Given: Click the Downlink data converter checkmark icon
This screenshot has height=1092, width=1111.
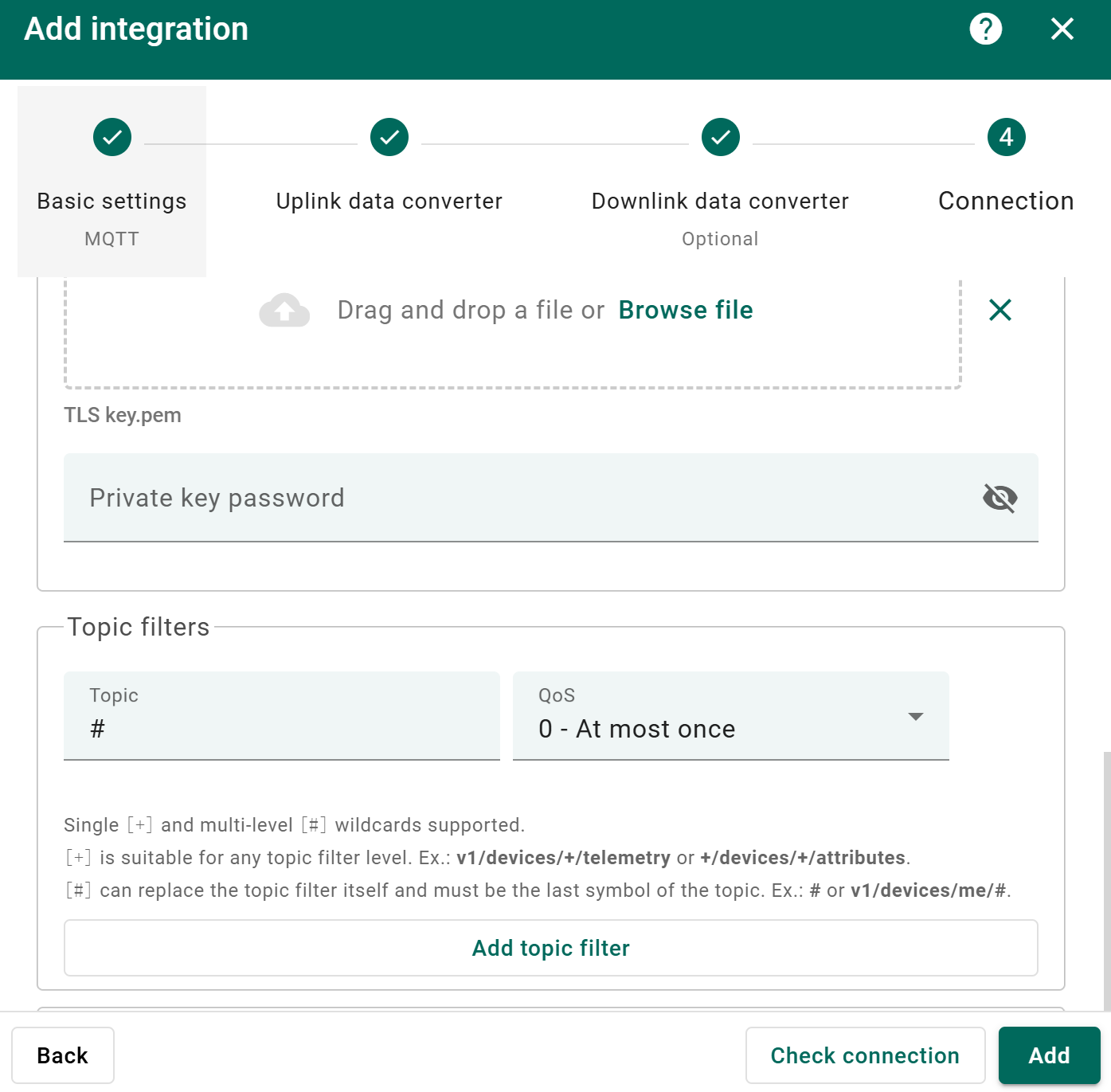Looking at the screenshot, I should coord(721,137).
